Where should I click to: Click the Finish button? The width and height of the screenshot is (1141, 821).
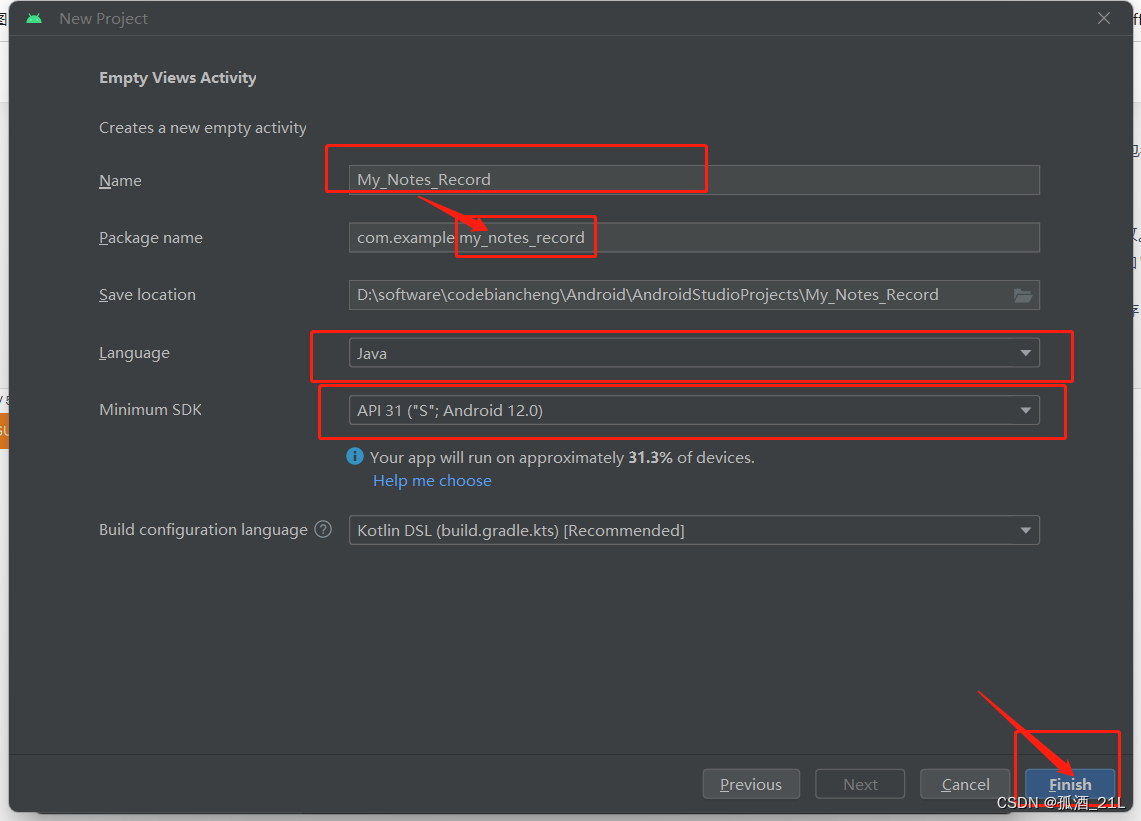tap(1070, 784)
